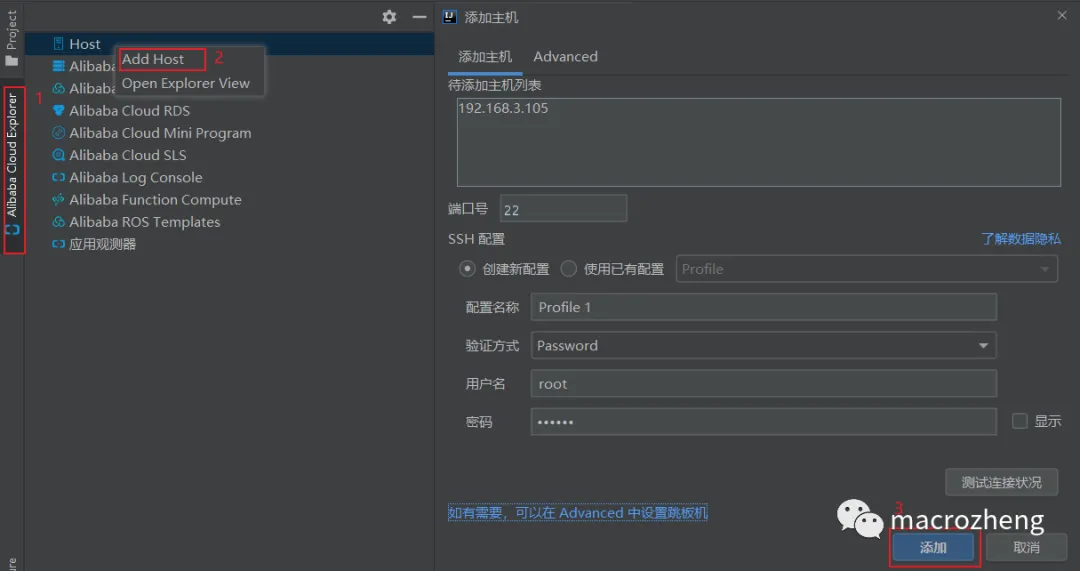Select the Alibaba Function Compute row
The height and width of the screenshot is (571, 1080).
pos(229,200)
